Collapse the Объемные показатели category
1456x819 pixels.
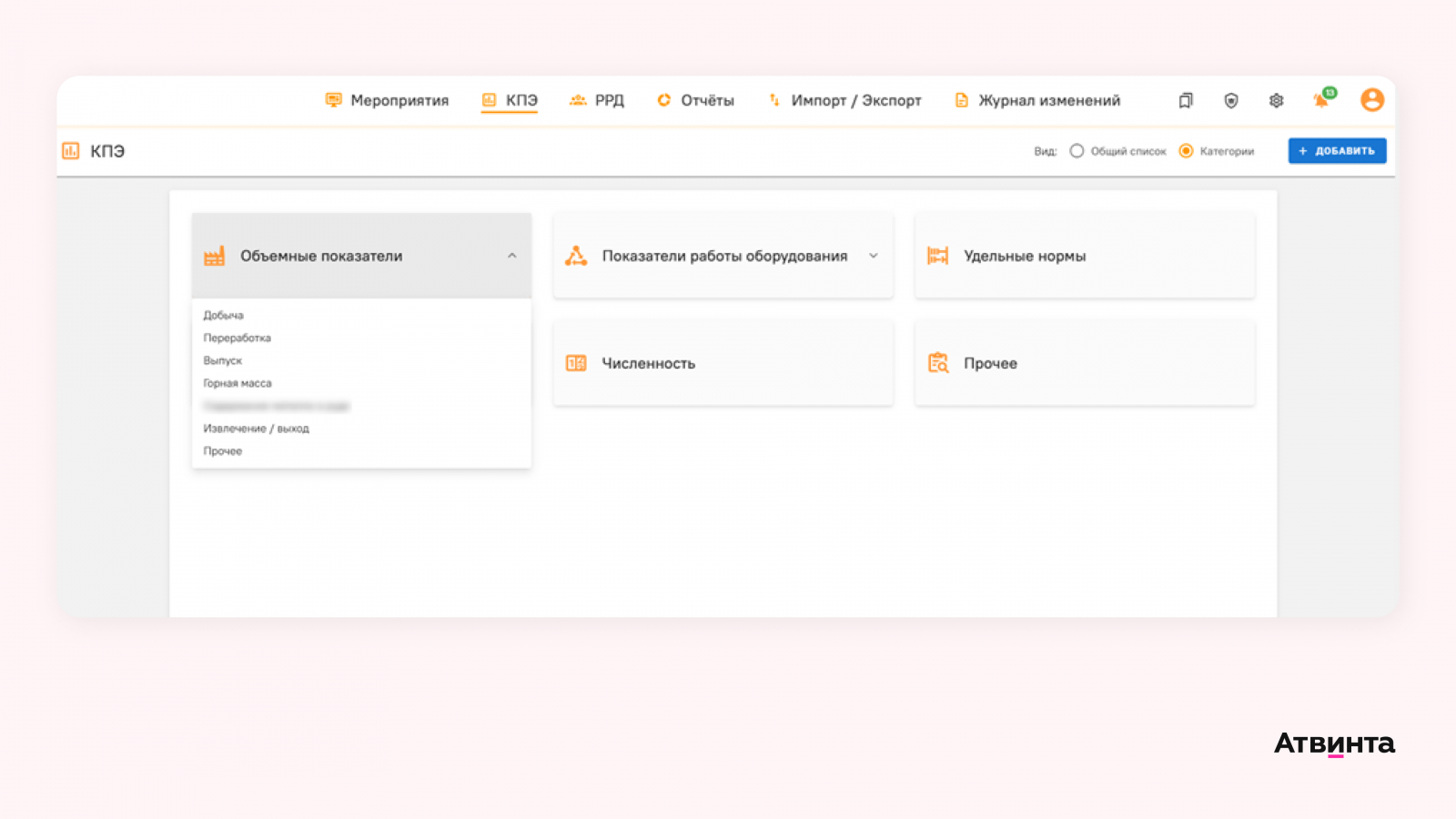pos(361,256)
